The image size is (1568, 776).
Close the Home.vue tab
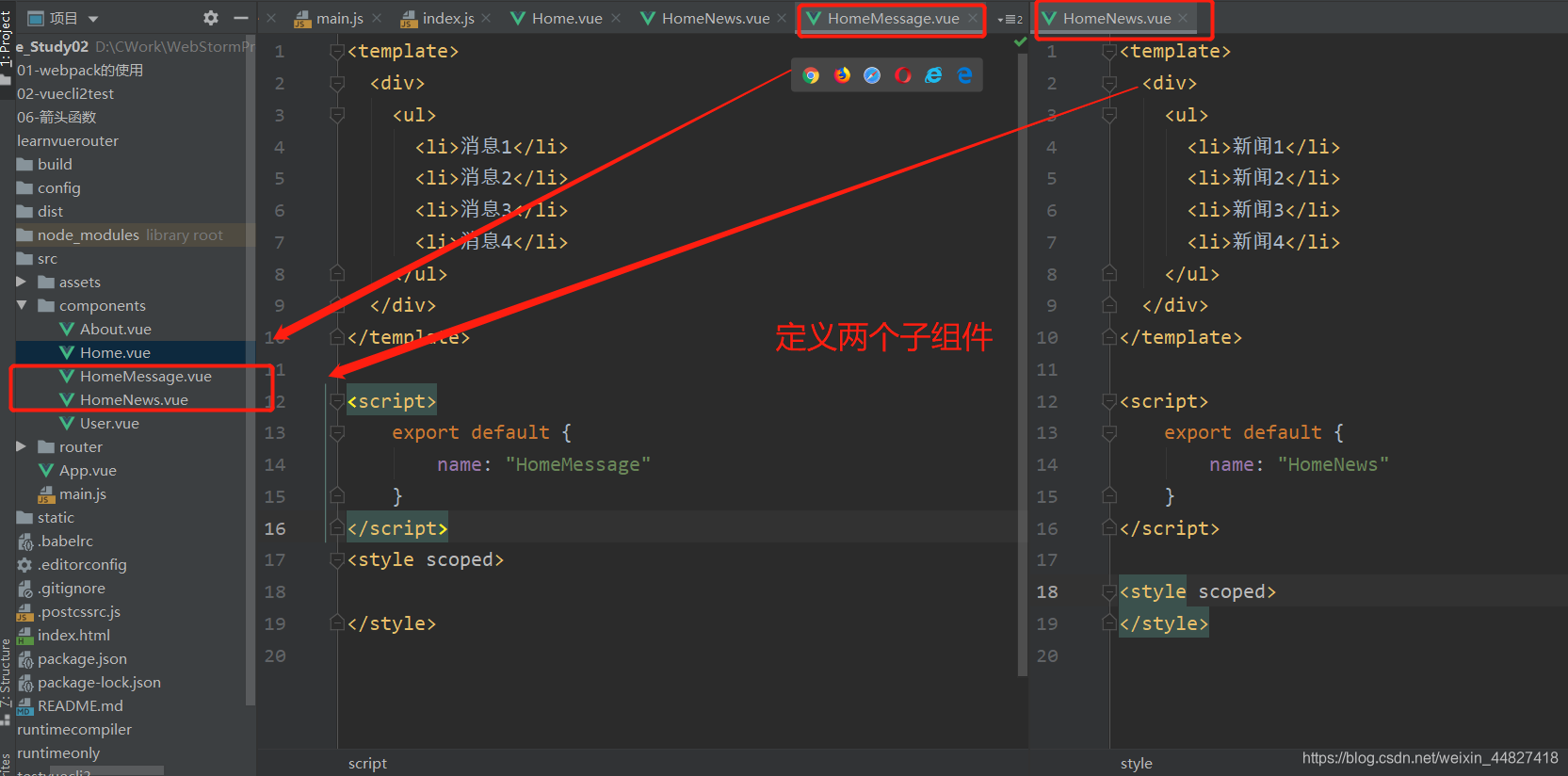pos(616,18)
